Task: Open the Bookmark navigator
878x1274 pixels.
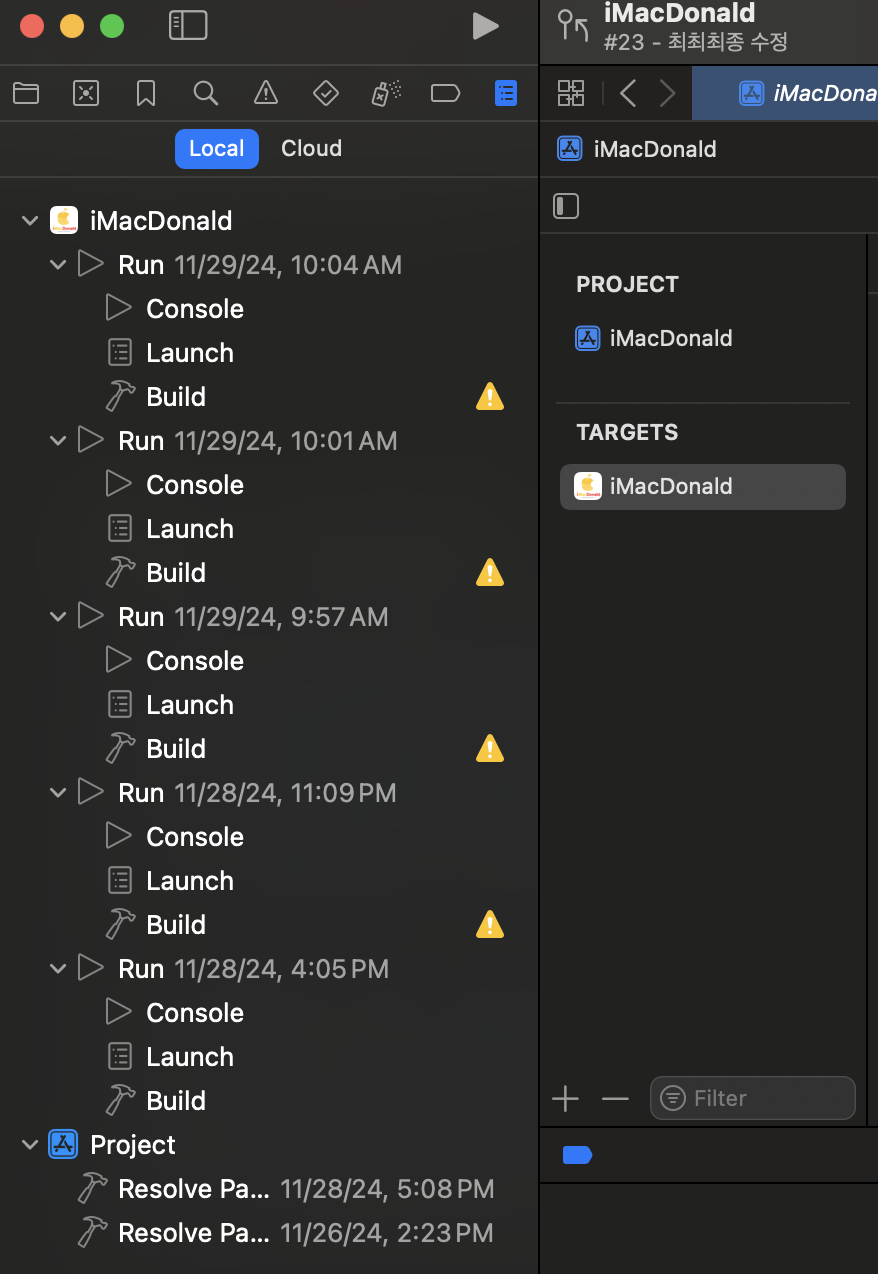Action: pyautogui.click(x=146, y=93)
